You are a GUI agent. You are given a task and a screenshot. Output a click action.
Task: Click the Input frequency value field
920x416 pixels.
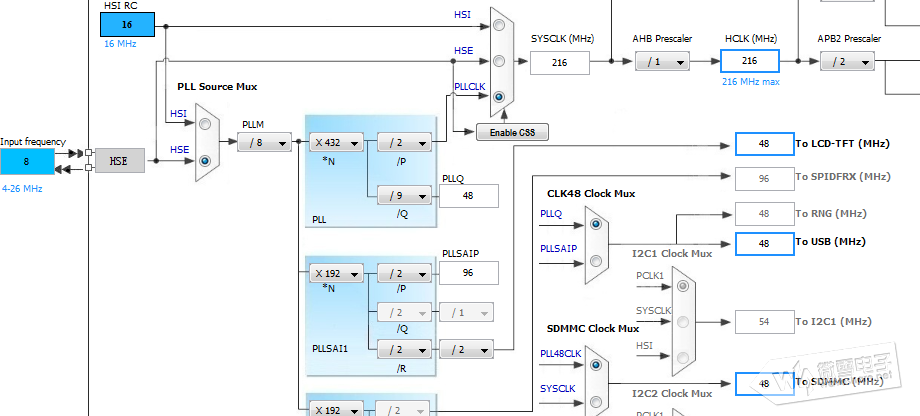click(x=28, y=160)
